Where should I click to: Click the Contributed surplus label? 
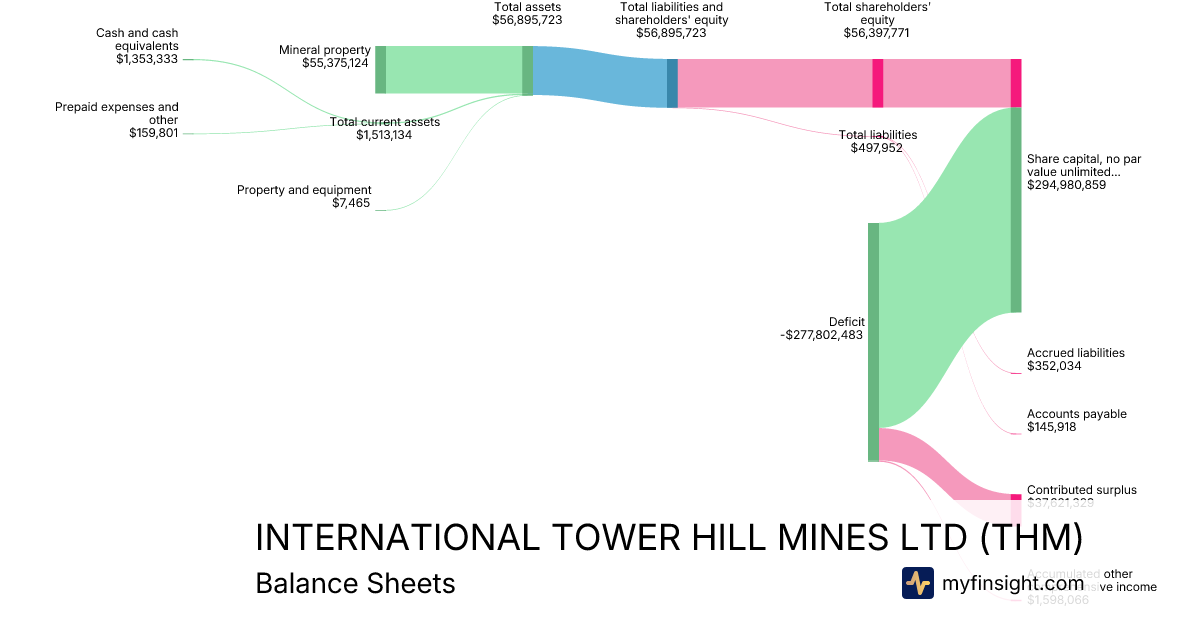click(x=1081, y=490)
